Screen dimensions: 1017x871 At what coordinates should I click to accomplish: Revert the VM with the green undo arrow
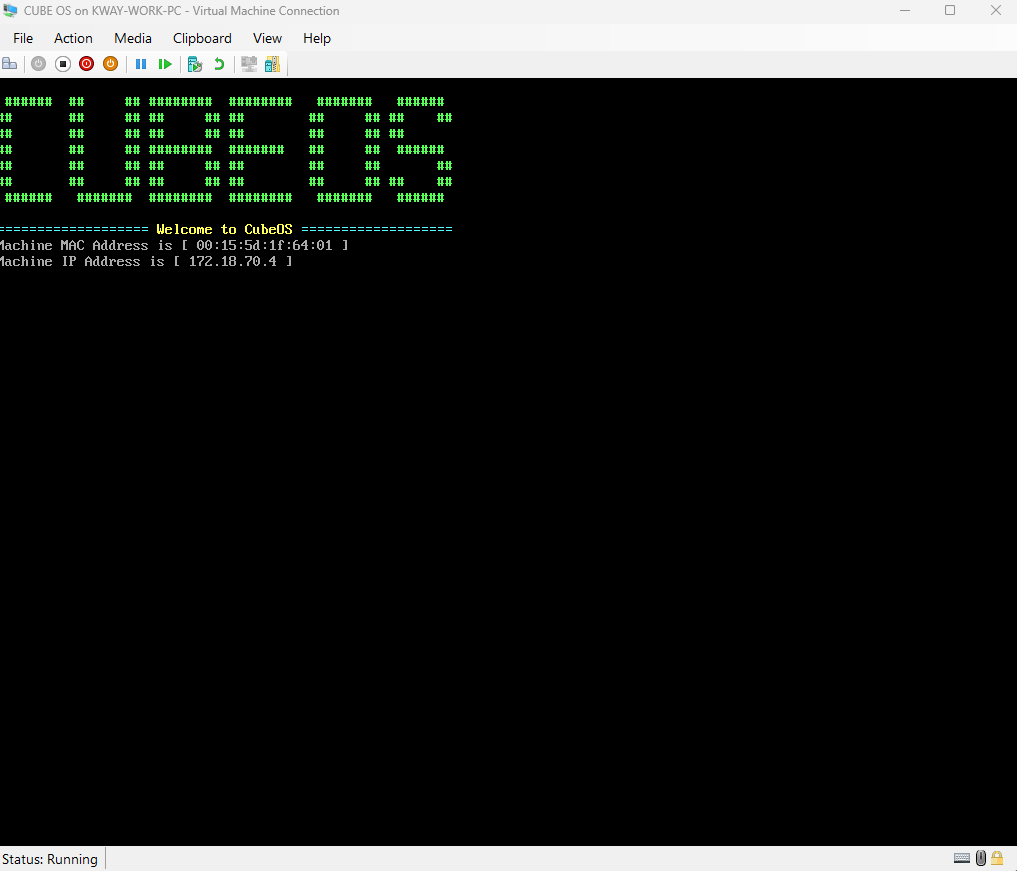219,64
